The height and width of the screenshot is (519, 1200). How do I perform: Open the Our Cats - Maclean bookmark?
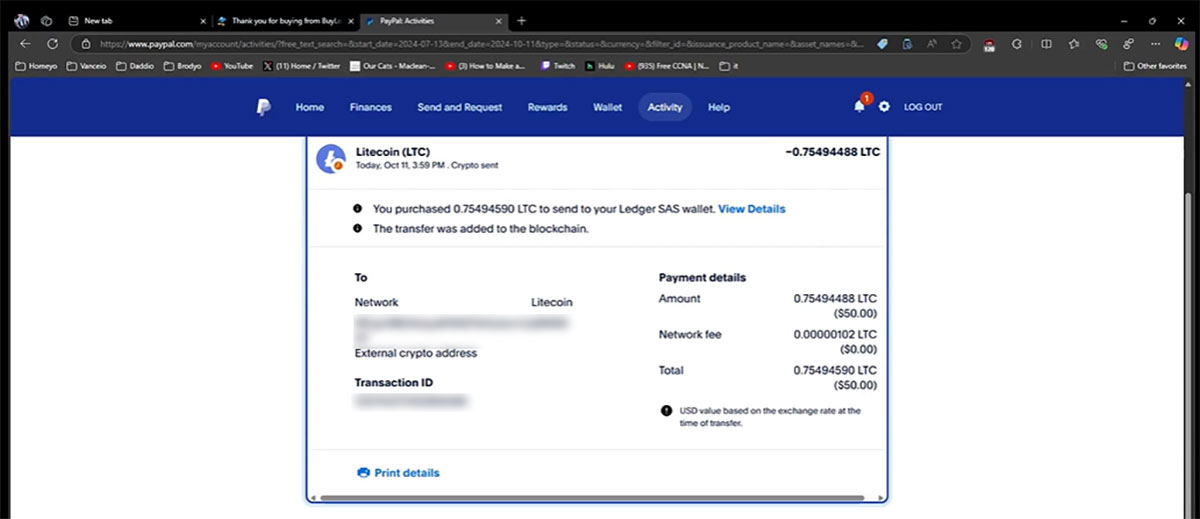(395, 66)
